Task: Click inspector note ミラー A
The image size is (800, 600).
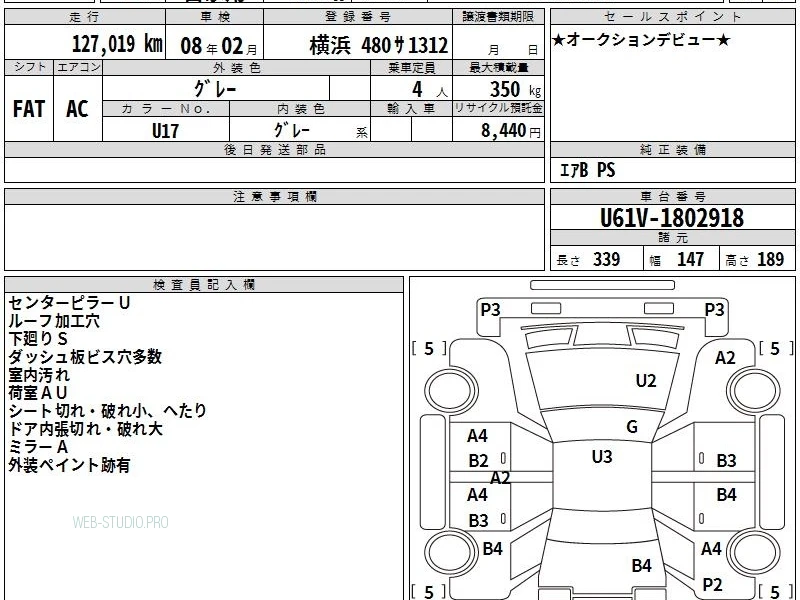Action: pos(38,447)
